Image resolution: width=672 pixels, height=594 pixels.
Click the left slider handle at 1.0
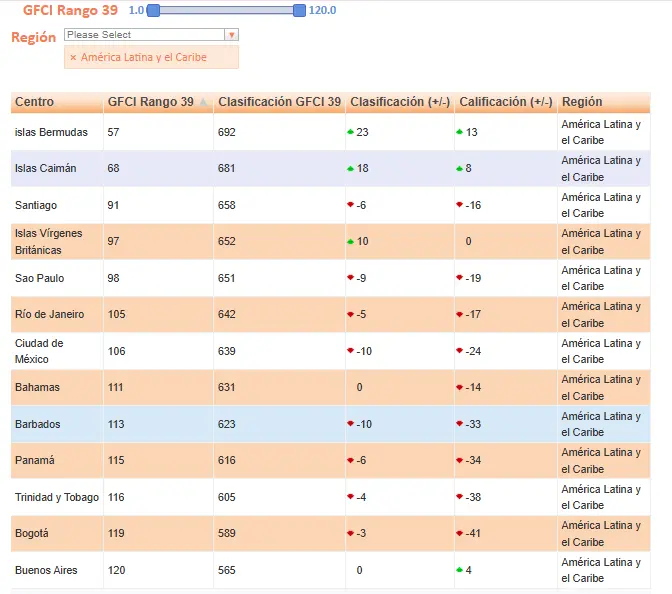[153, 10]
